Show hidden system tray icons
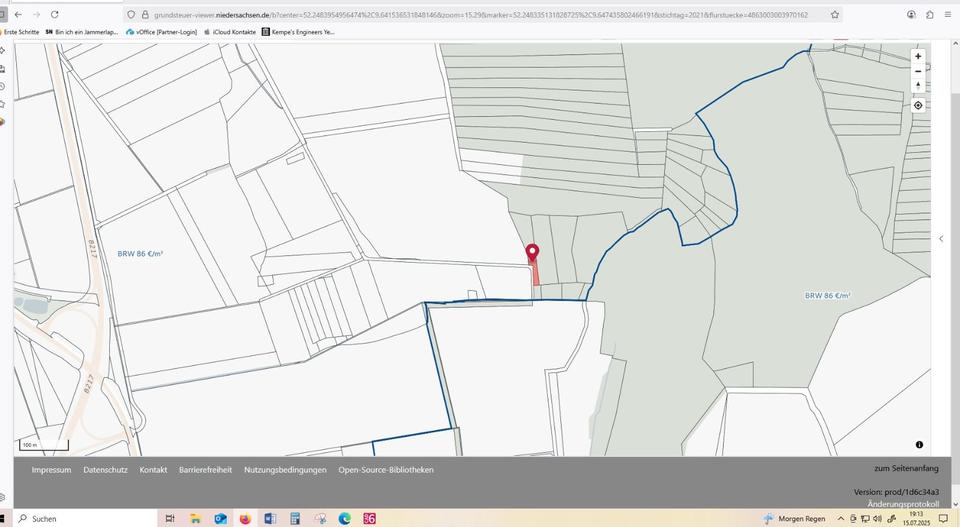Screen dimensions: 960x527 [x=840, y=519]
